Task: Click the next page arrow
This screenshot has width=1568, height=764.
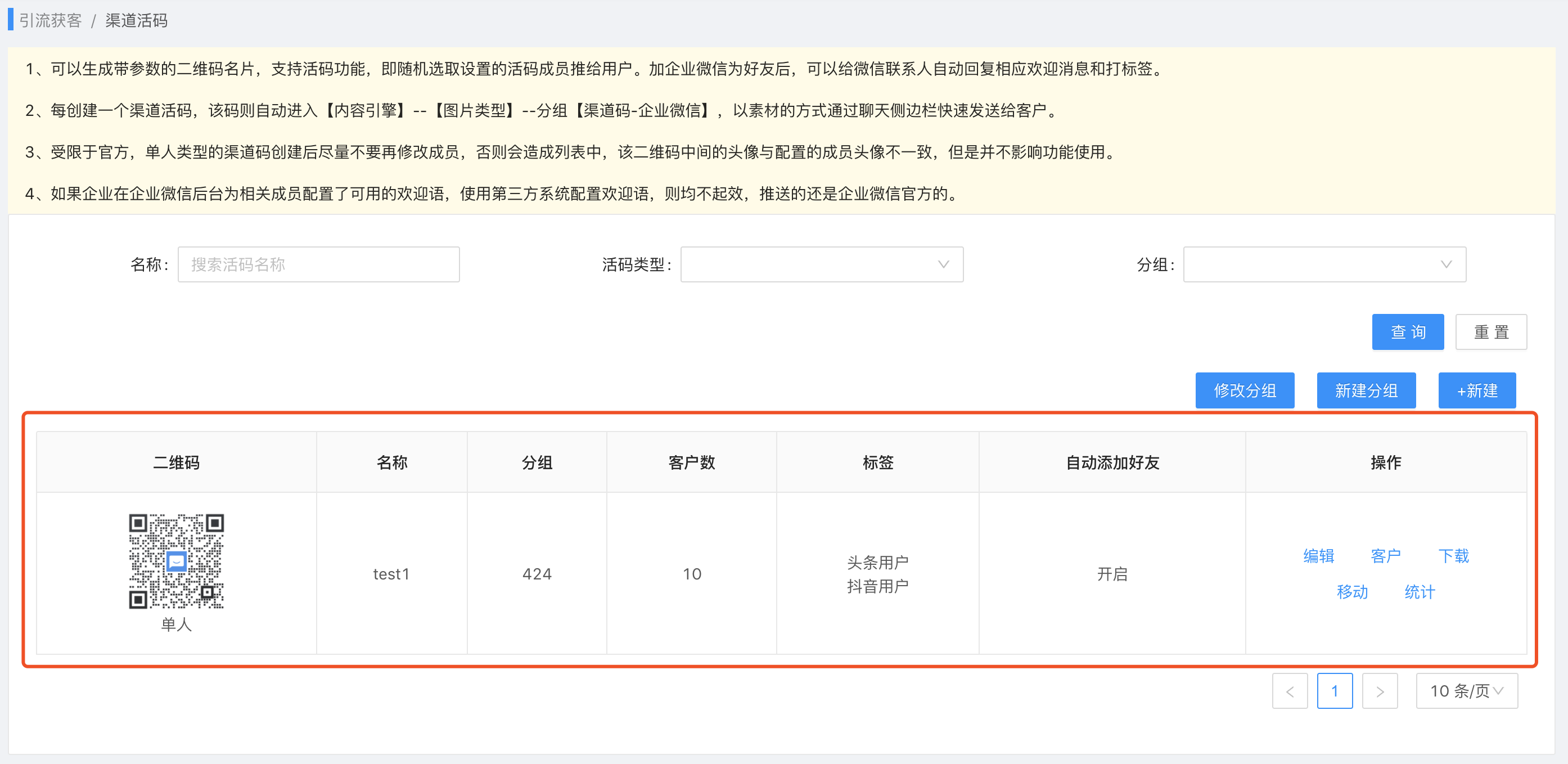Action: pyautogui.click(x=1379, y=691)
